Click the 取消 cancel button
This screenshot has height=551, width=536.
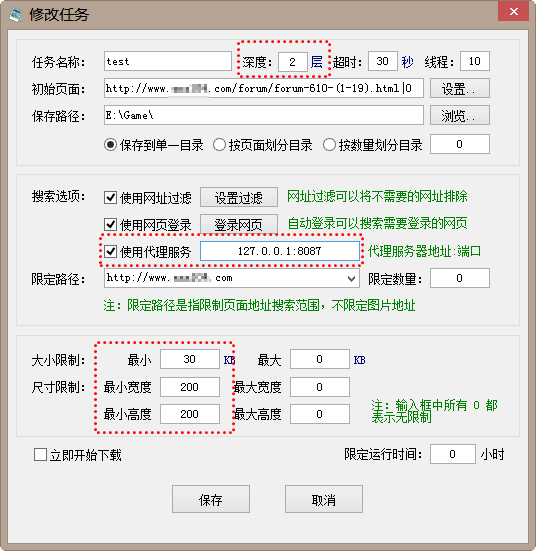[x=324, y=499]
